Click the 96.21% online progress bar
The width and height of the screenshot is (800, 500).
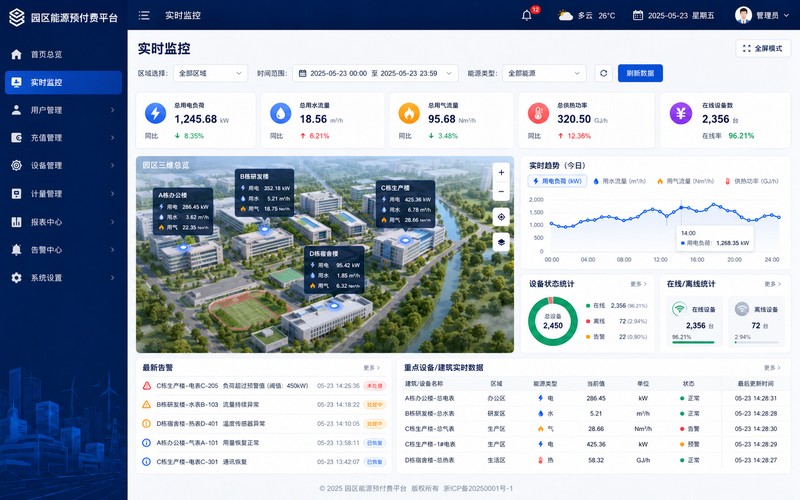[693, 343]
